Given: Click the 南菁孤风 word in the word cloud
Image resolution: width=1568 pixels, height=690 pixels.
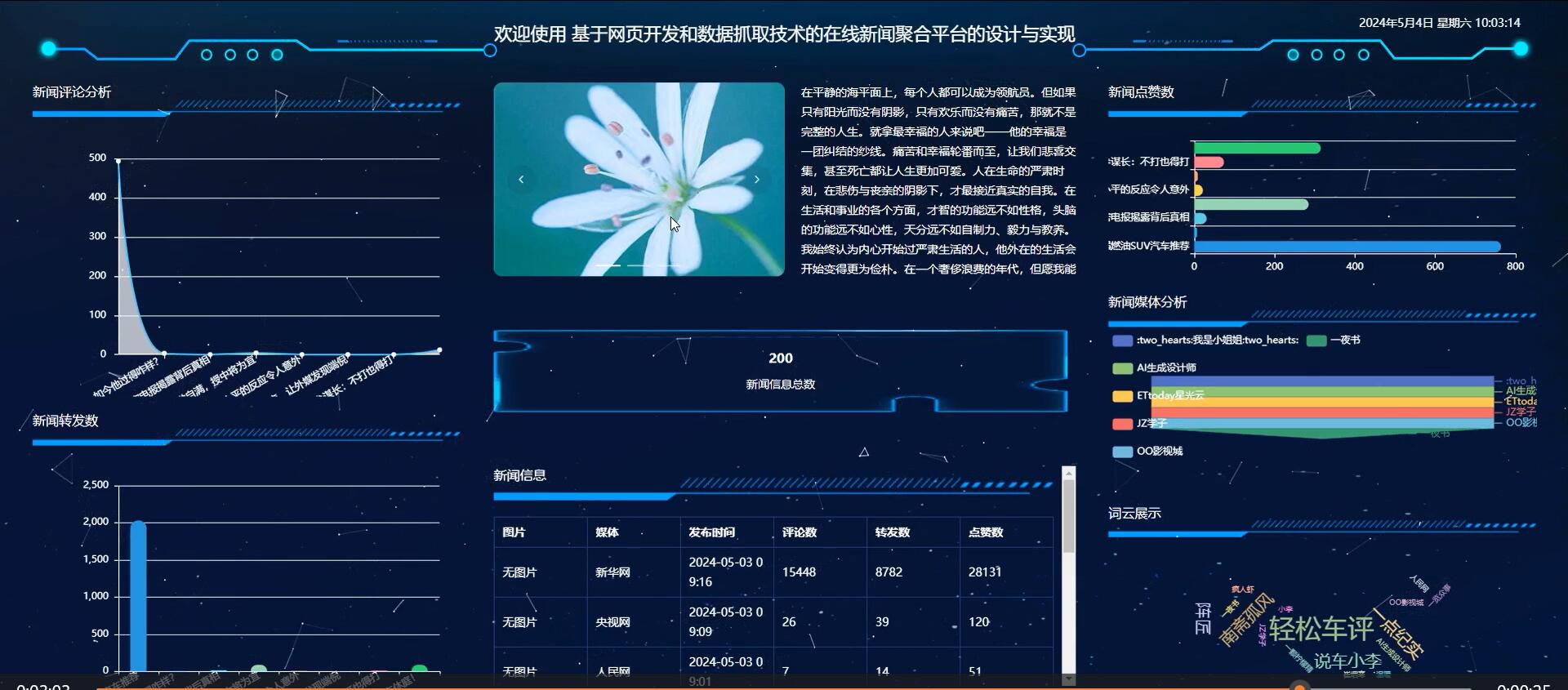Looking at the screenshot, I should (1247, 620).
